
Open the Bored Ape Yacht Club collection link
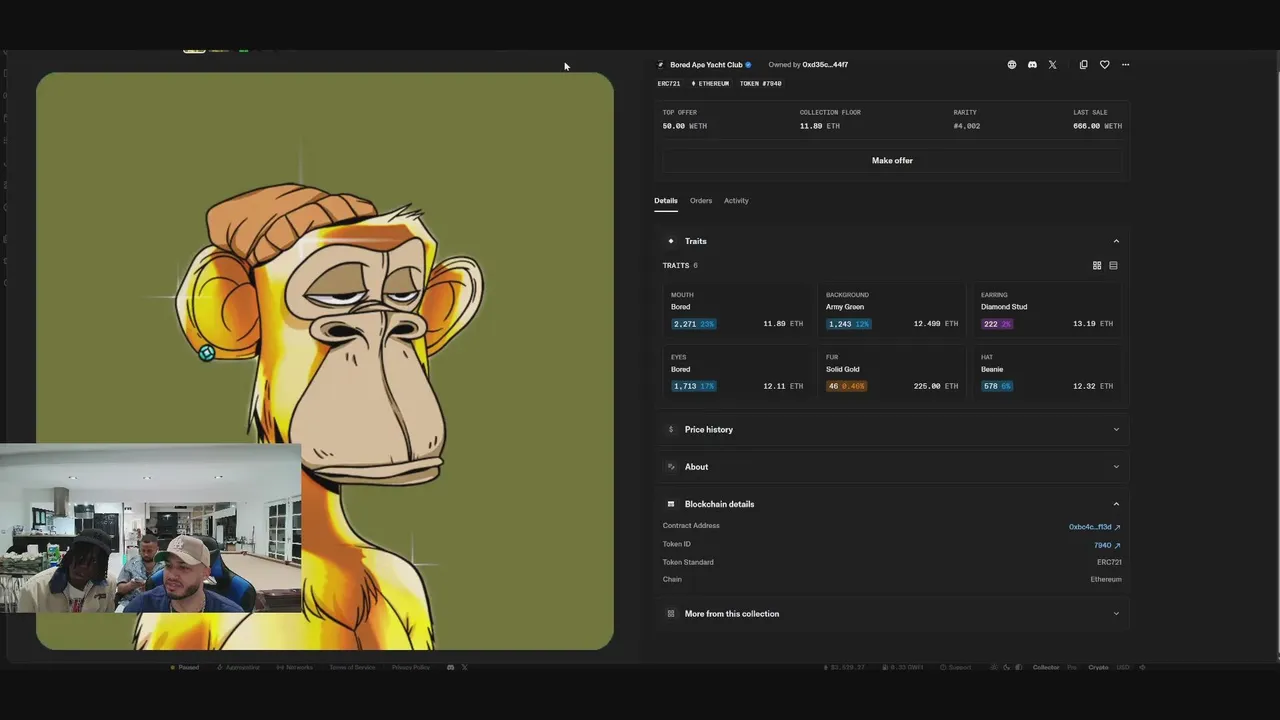[x=706, y=65]
